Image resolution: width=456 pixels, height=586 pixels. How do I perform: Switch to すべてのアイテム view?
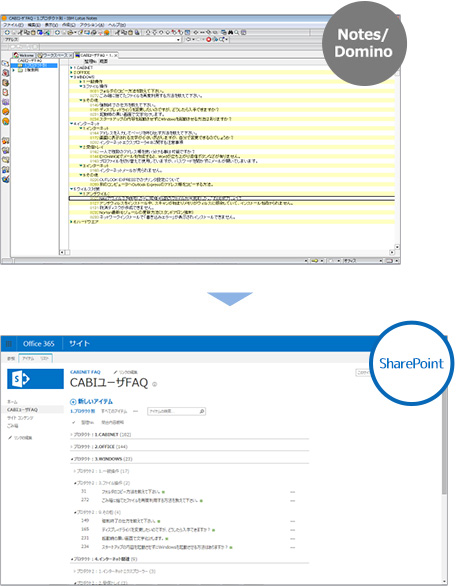coord(114,411)
